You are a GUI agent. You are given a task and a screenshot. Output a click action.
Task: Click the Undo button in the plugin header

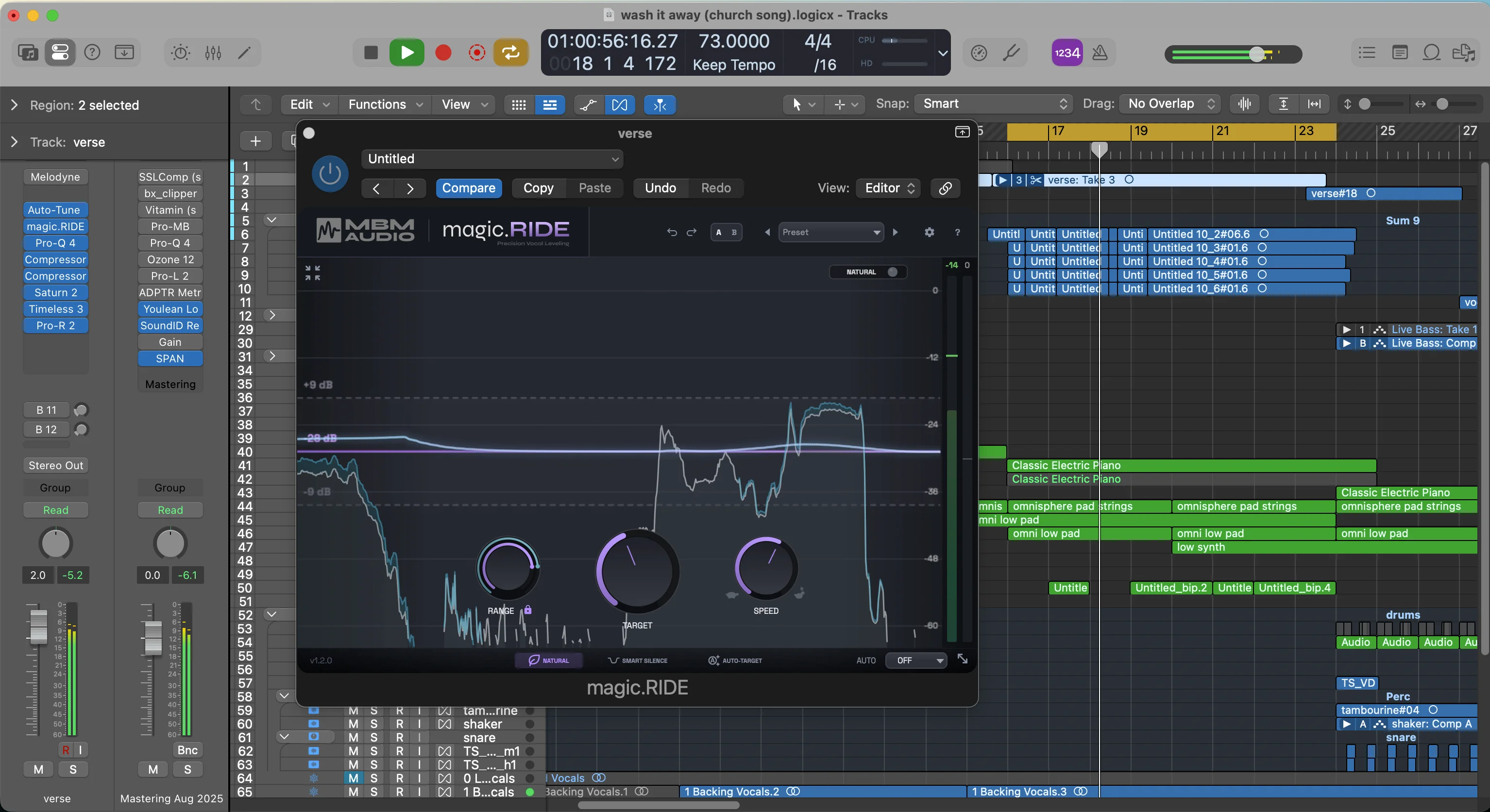click(660, 188)
